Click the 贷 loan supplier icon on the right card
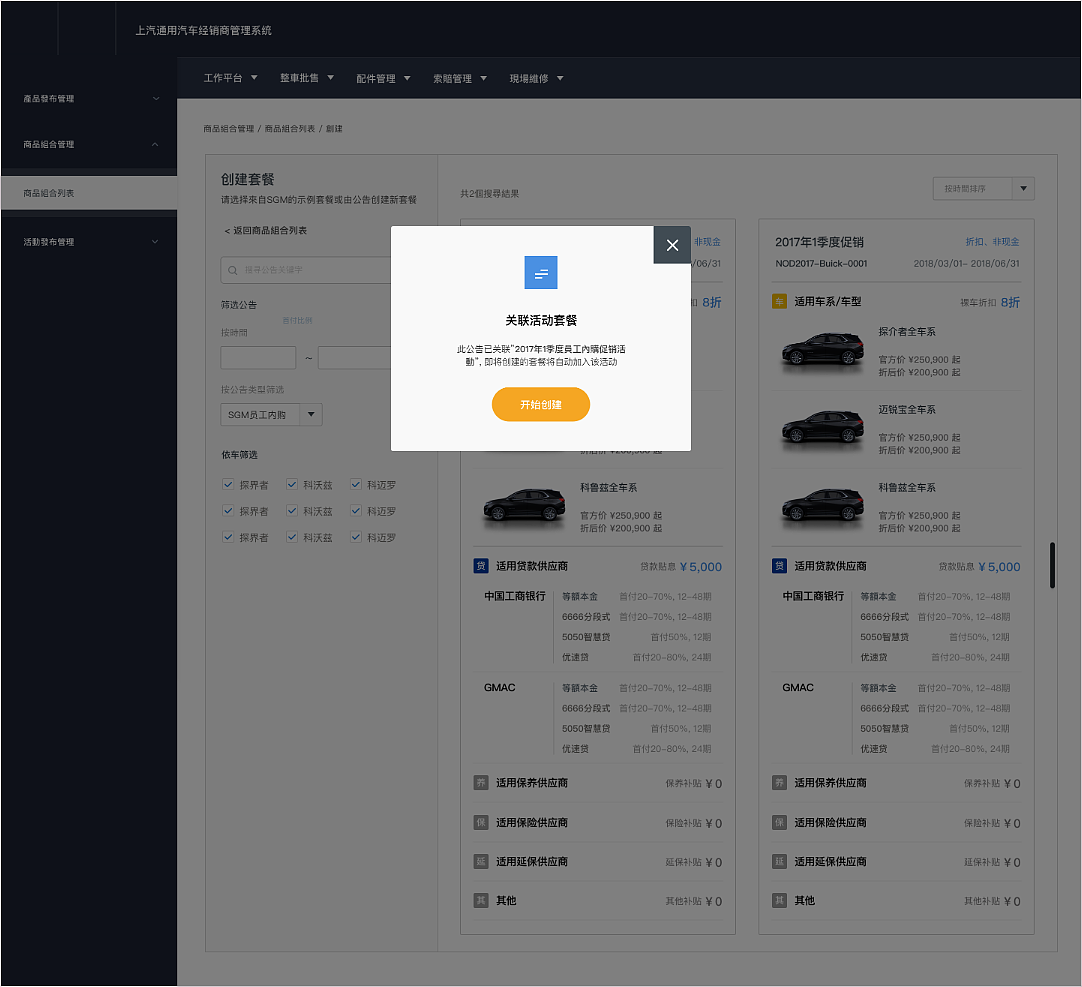 (x=779, y=565)
